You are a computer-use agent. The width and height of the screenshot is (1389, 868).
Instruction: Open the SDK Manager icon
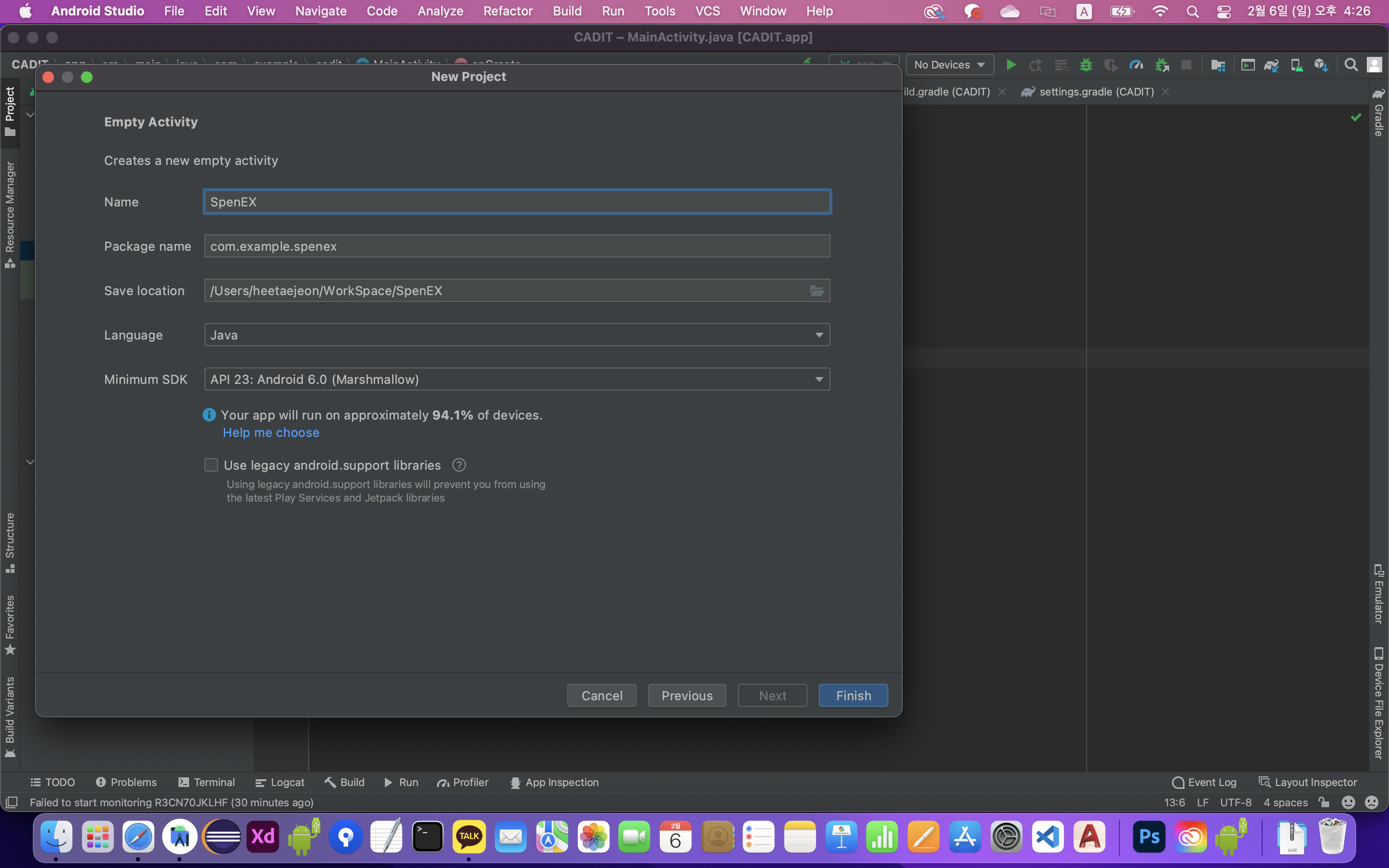[x=1321, y=65]
